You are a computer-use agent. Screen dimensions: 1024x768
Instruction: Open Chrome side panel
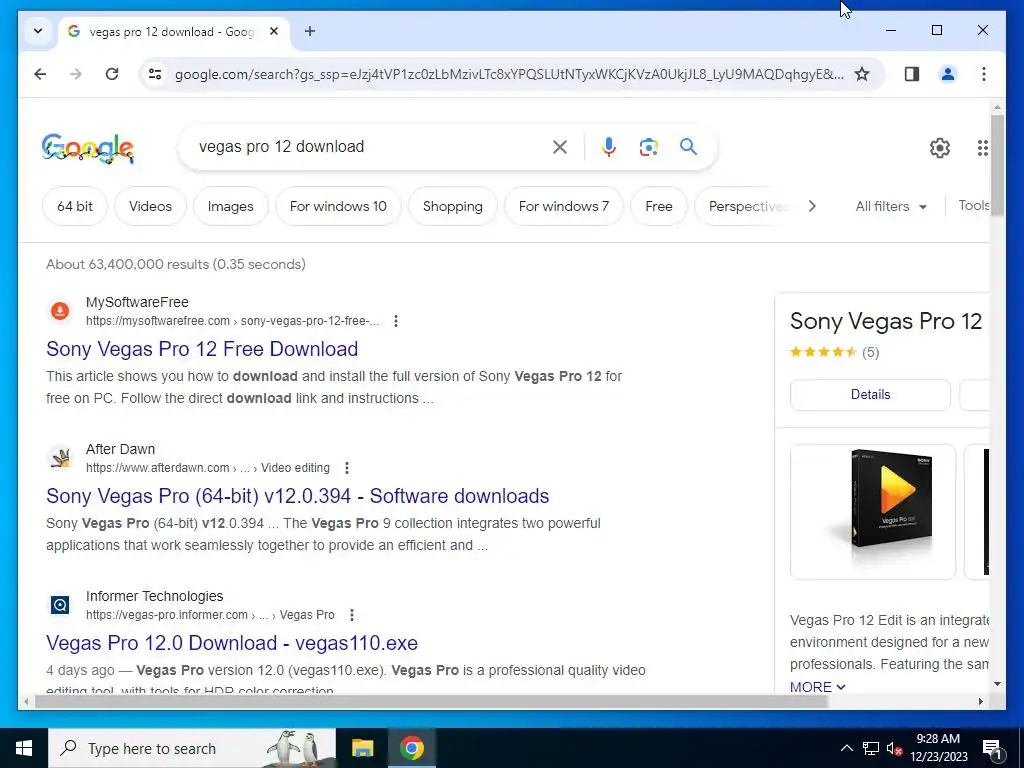(x=912, y=74)
